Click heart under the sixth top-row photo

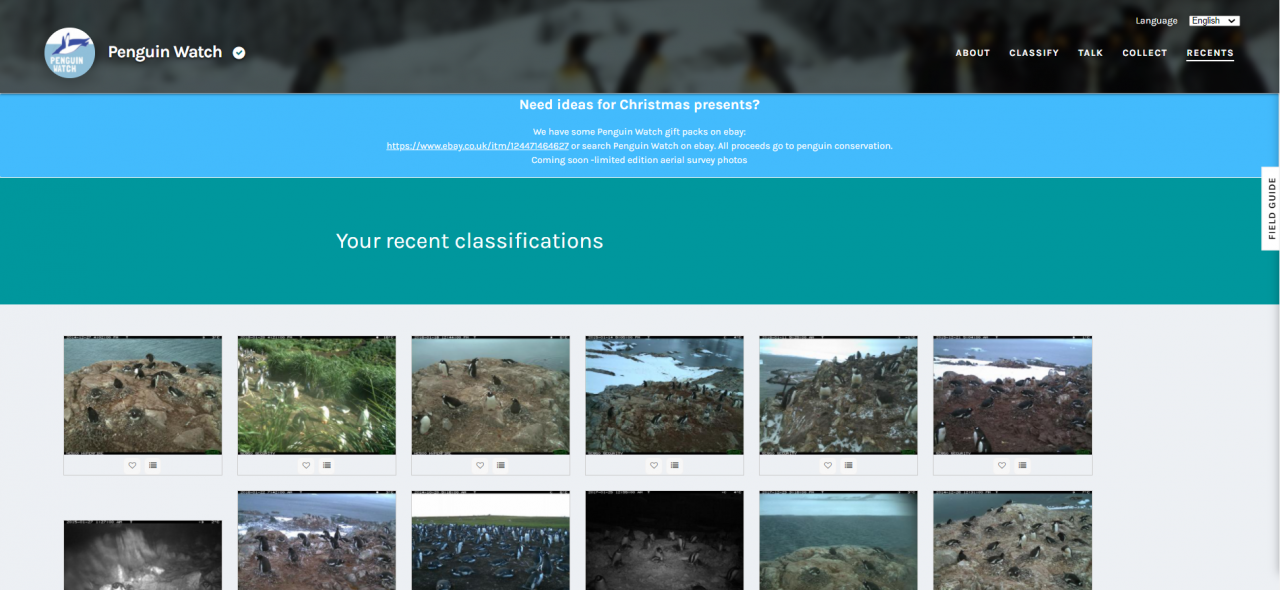click(x=1002, y=465)
